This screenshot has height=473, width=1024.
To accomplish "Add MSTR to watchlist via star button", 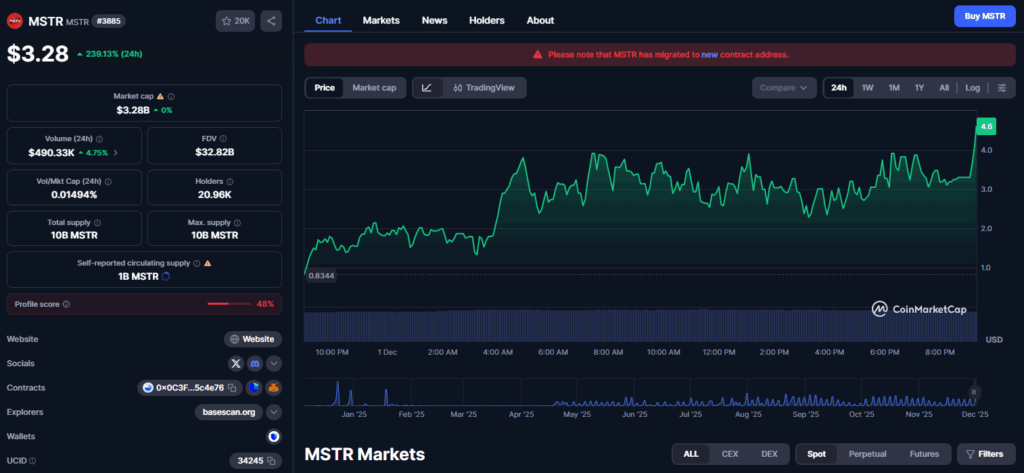I will tap(235, 21).
